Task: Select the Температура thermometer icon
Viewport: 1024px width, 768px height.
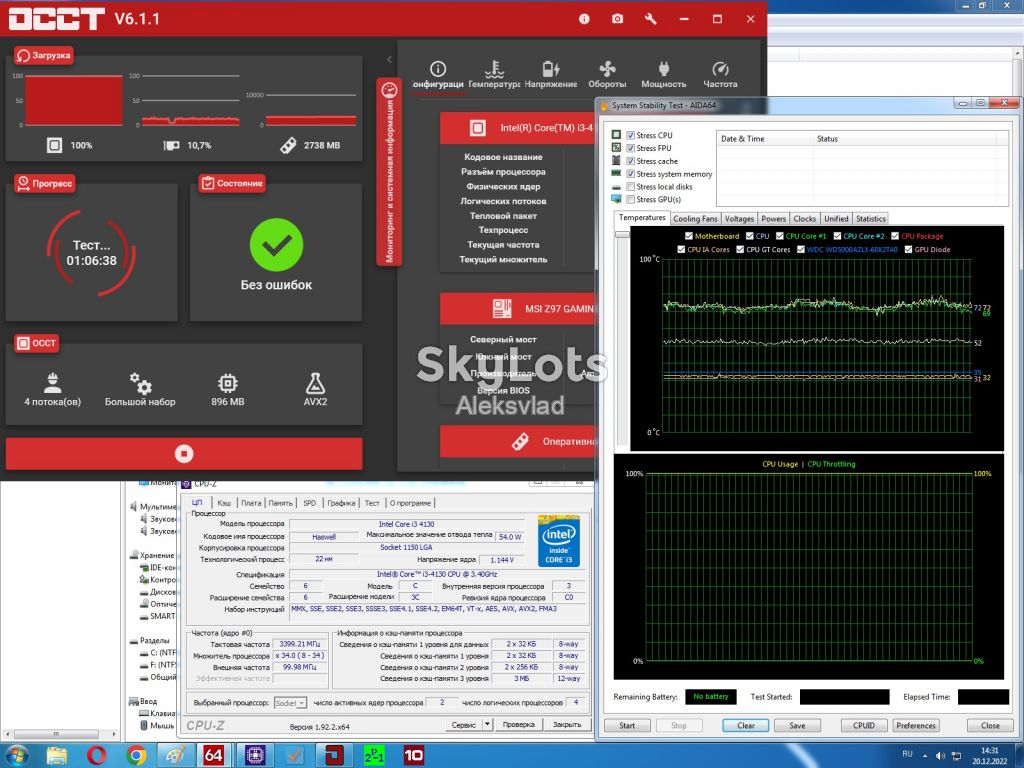Action: pos(494,69)
